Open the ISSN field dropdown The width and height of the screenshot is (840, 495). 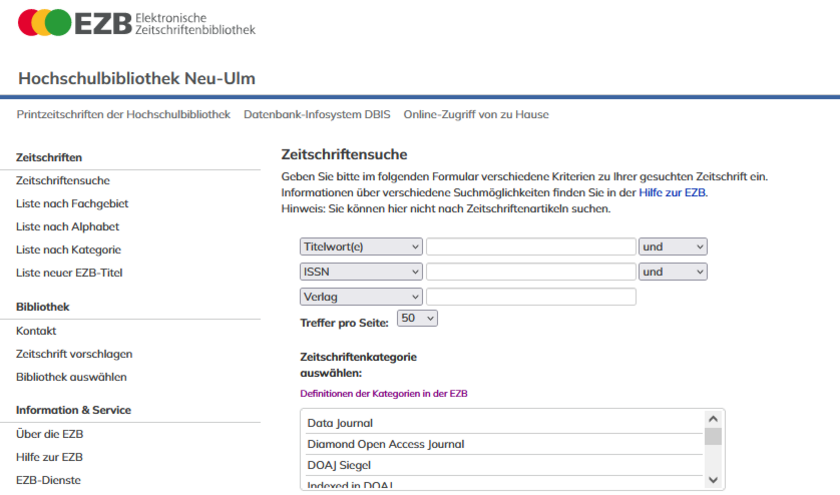click(361, 272)
